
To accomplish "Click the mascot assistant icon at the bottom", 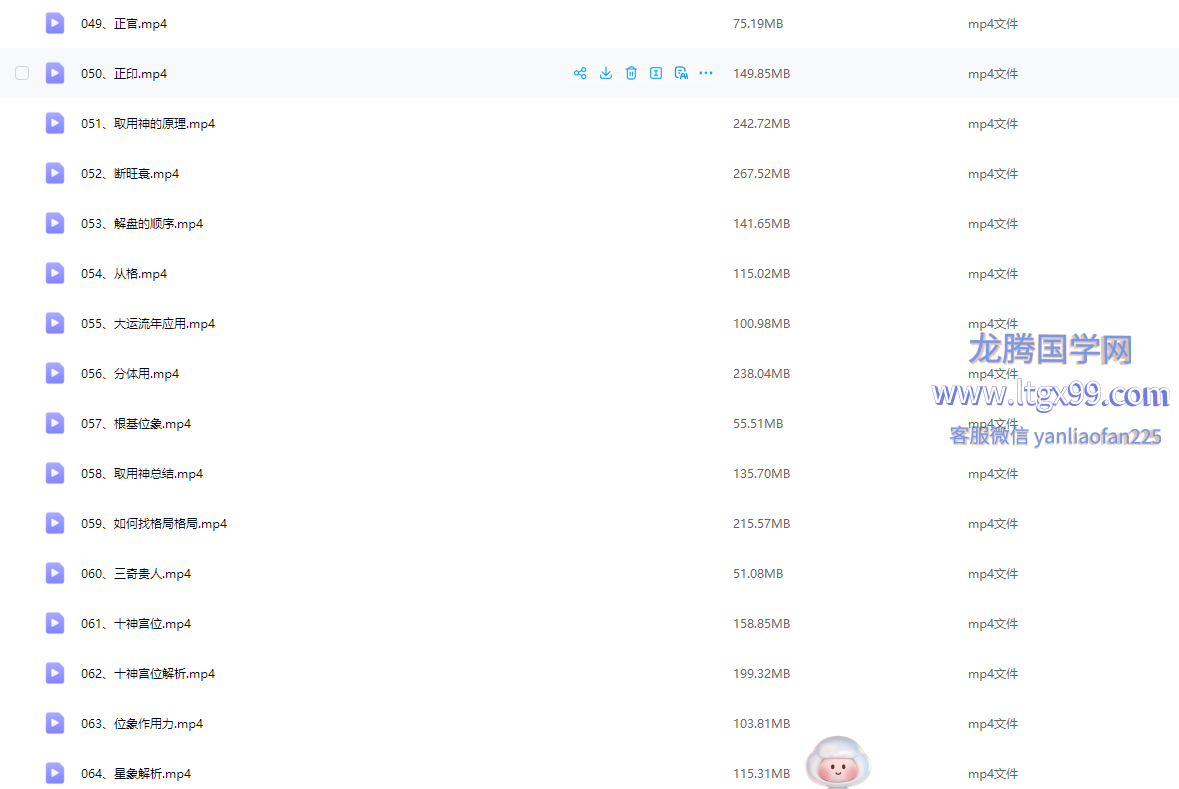I will click(x=838, y=764).
